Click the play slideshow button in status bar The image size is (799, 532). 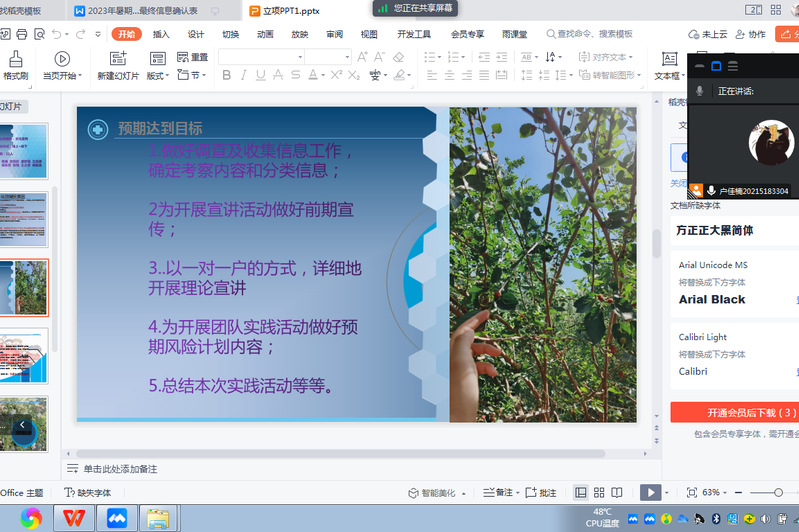[650, 493]
